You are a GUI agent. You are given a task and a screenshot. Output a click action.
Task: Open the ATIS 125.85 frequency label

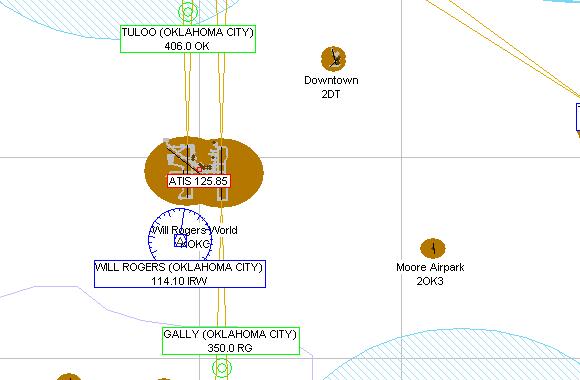(x=199, y=181)
